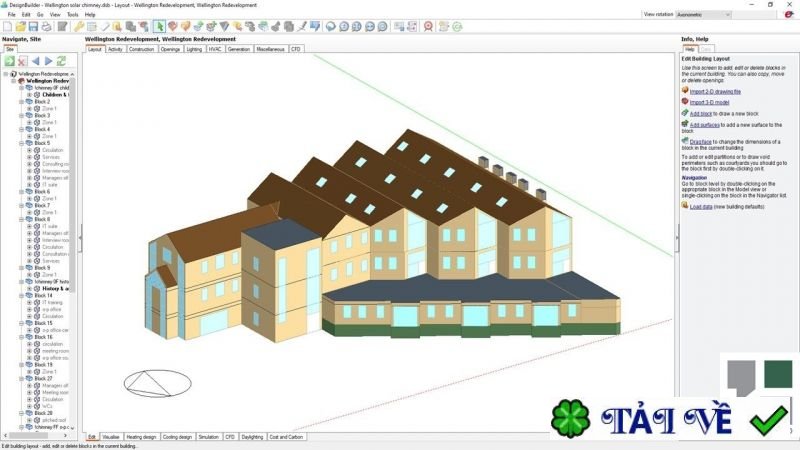Open the Visualise bottom tab
This screenshot has width=800, height=450.
coord(111,437)
